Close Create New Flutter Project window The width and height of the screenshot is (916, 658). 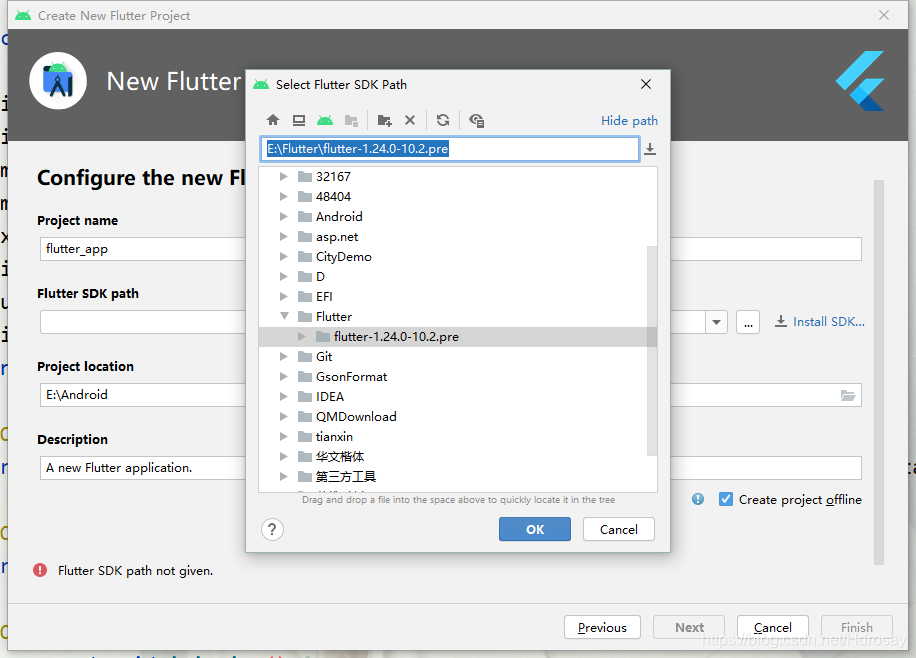[884, 15]
